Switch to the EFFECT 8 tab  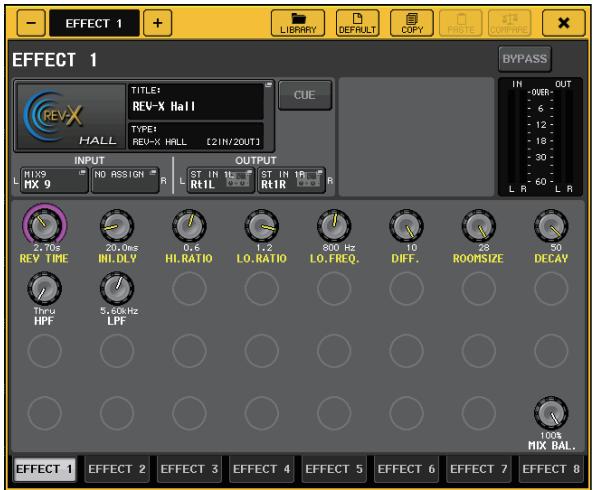tap(551, 469)
